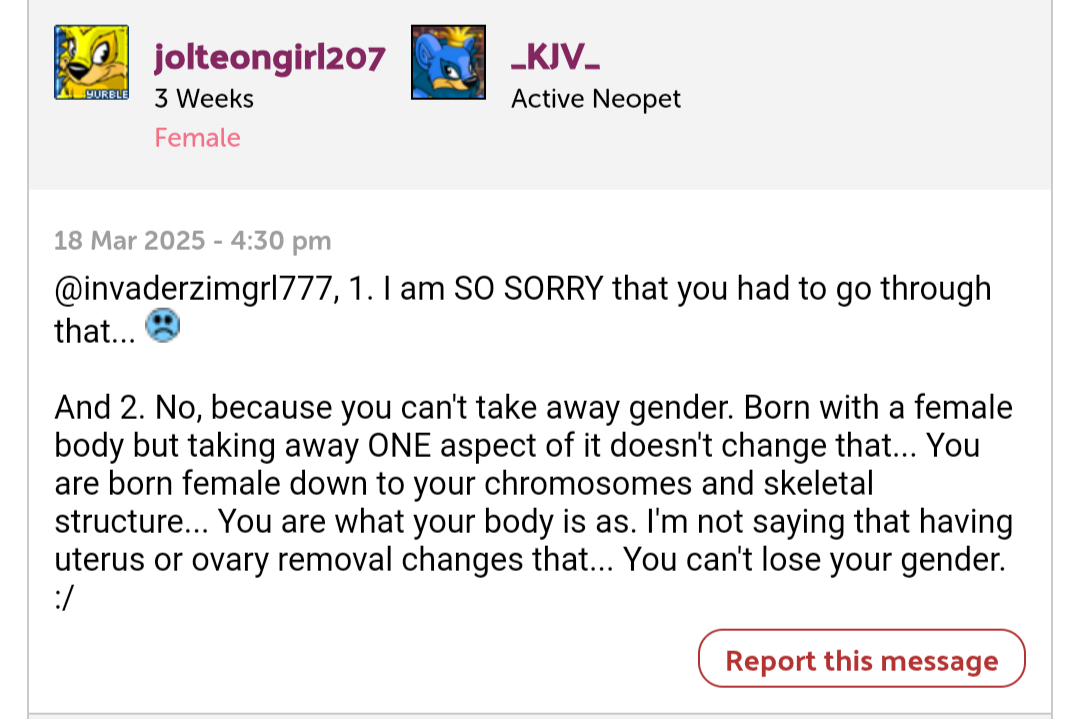Image resolution: width=1080 pixels, height=719 pixels.
Task: Click the 3 Weeks account age text
Action: [204, 98]
